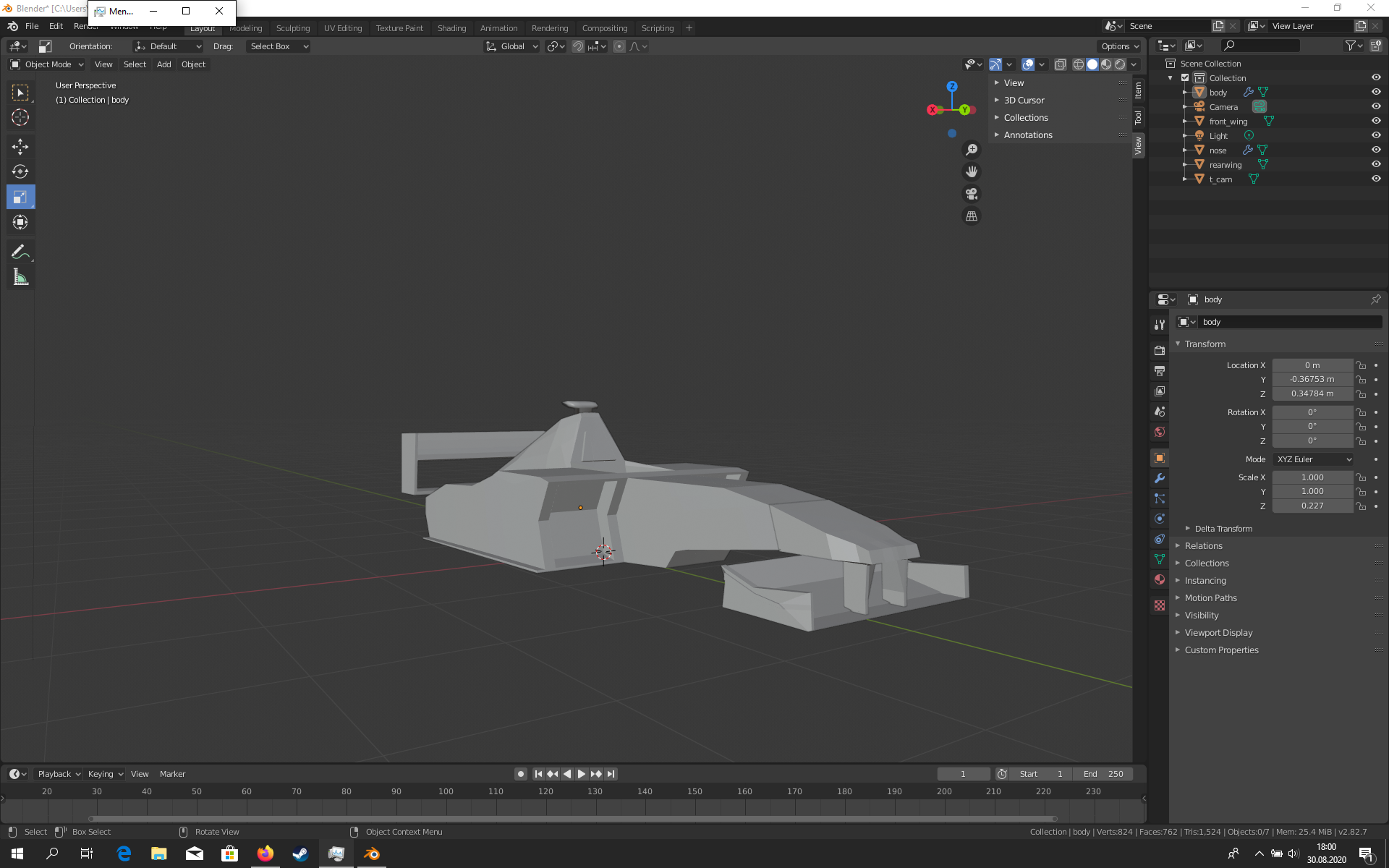1389x868 pixels.
Task: Open the Drag Select Box dropdown
Action: 279,46
